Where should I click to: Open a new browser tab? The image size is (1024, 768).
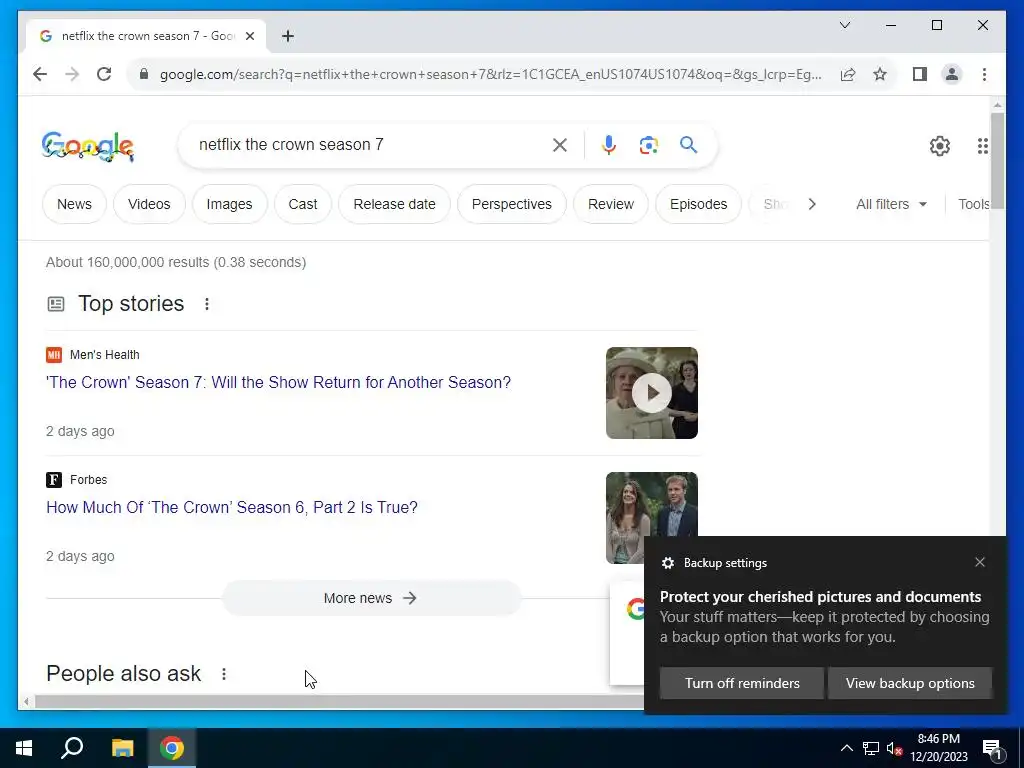tap(288, 36)
